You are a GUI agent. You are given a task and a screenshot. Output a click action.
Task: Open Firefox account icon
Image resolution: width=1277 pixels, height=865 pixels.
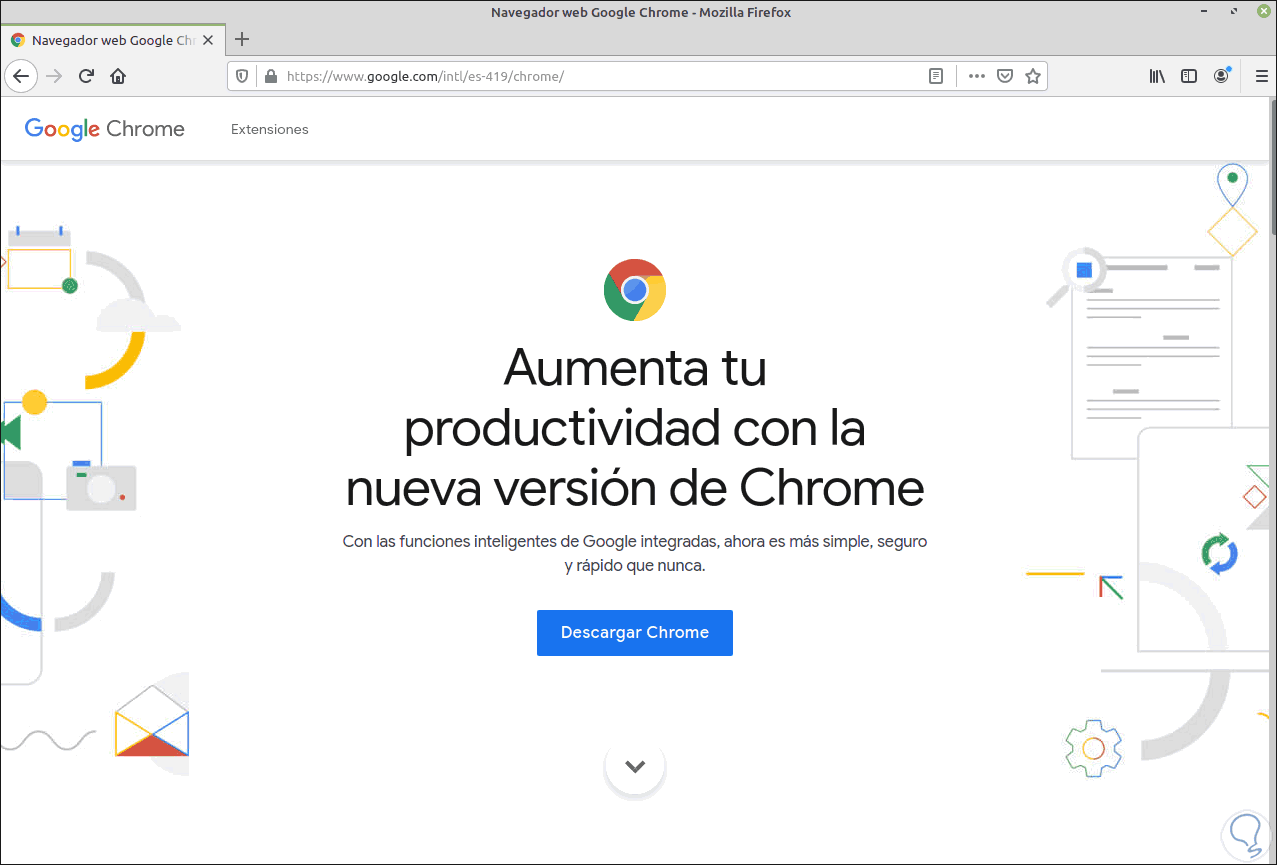coord(1221,76)
